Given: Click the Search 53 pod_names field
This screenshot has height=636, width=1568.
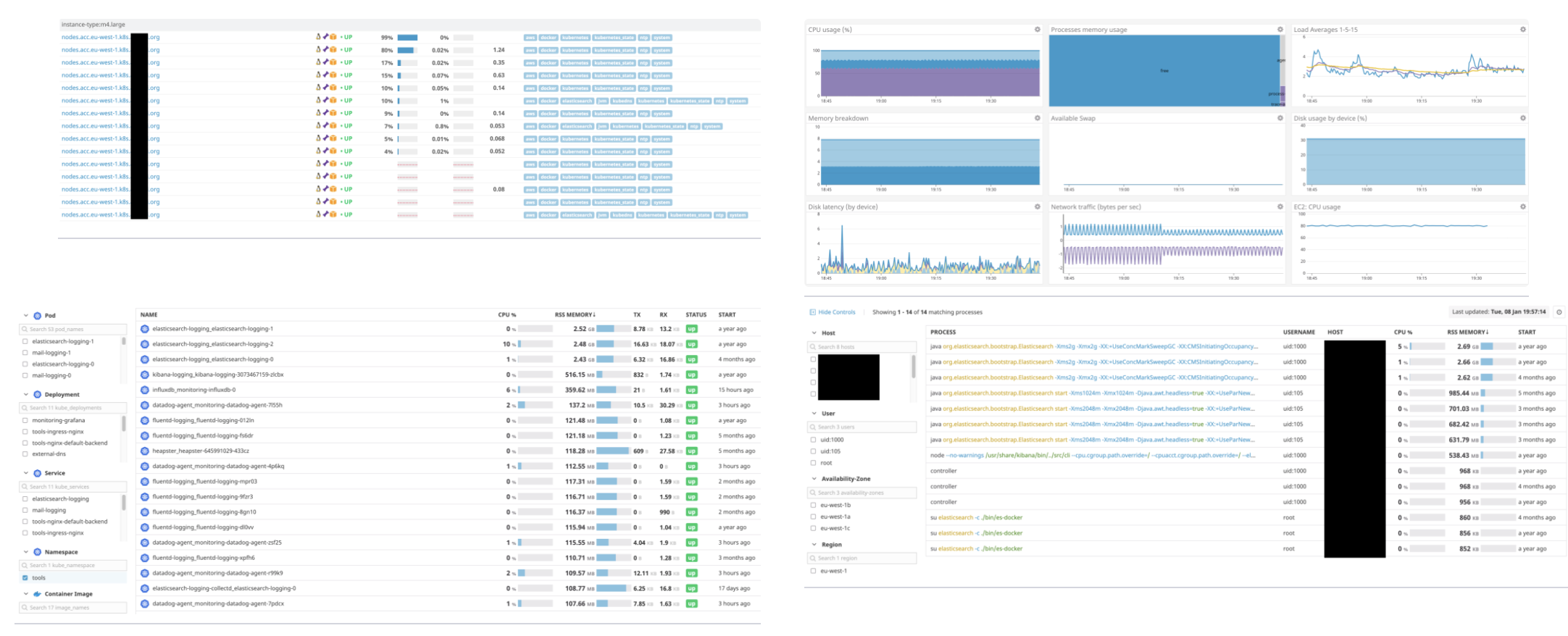Looking at the screenshot, I should [x=72, y=330].
